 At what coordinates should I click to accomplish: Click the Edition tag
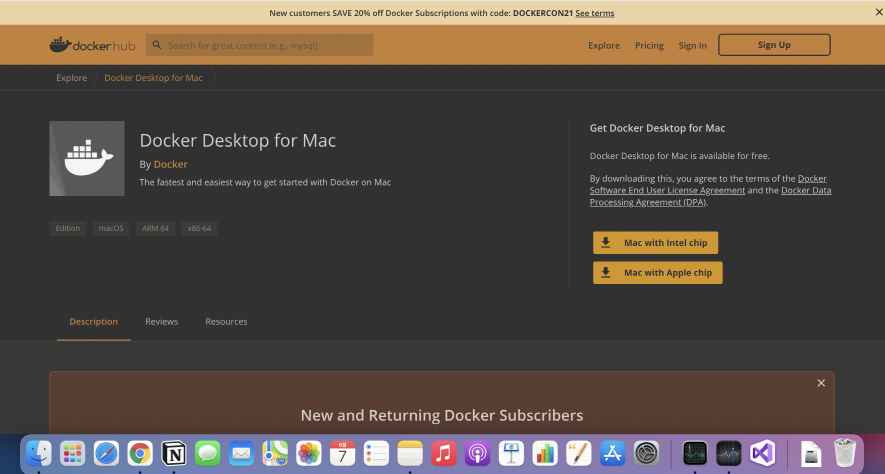pyautogui.click(x=68, y=229)
